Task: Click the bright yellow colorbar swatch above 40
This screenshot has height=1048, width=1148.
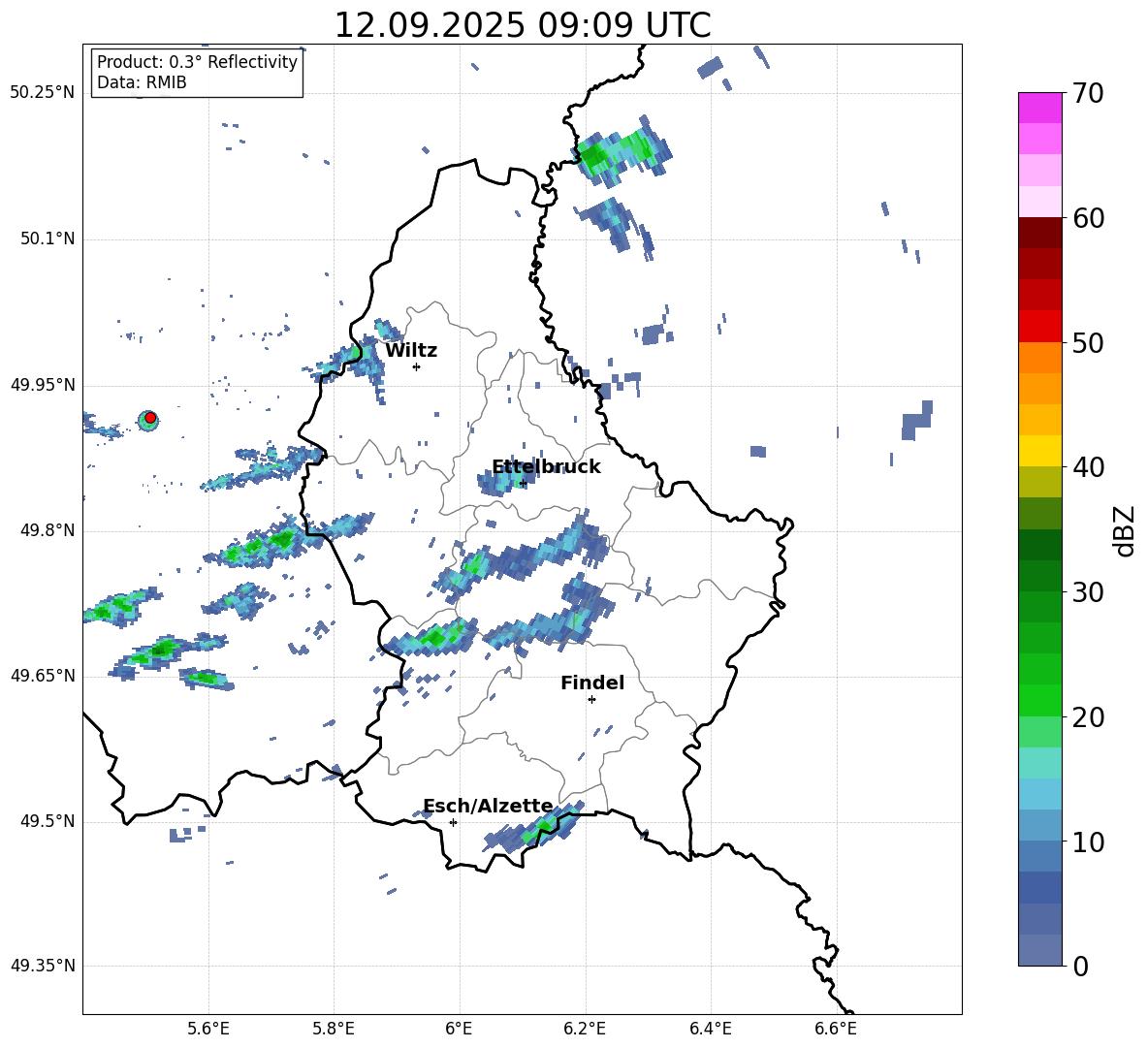Action: (1040, 451)
